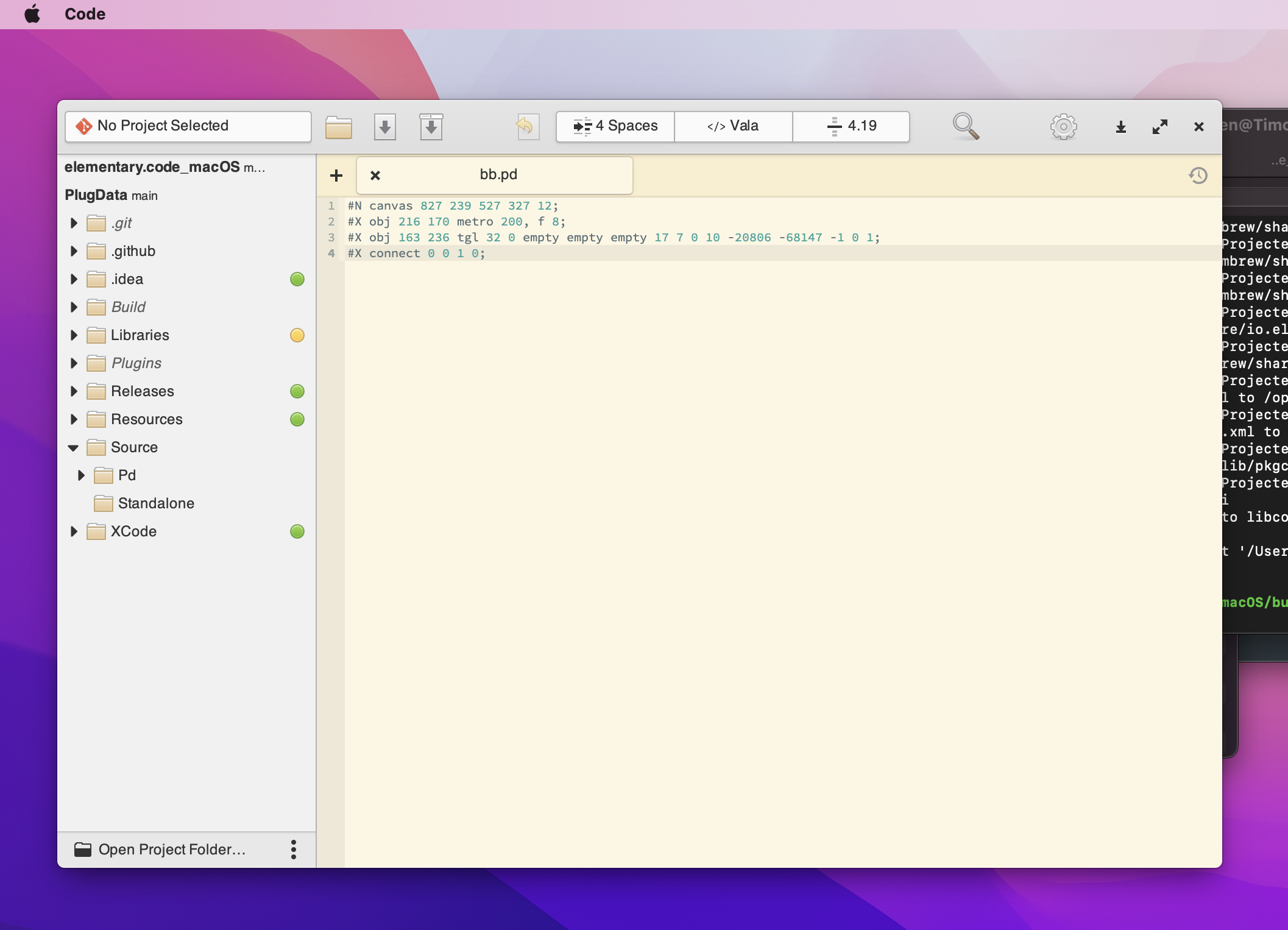Expand the .git folder
Screen dimensions: 1288x930
[x=74, y=223]
